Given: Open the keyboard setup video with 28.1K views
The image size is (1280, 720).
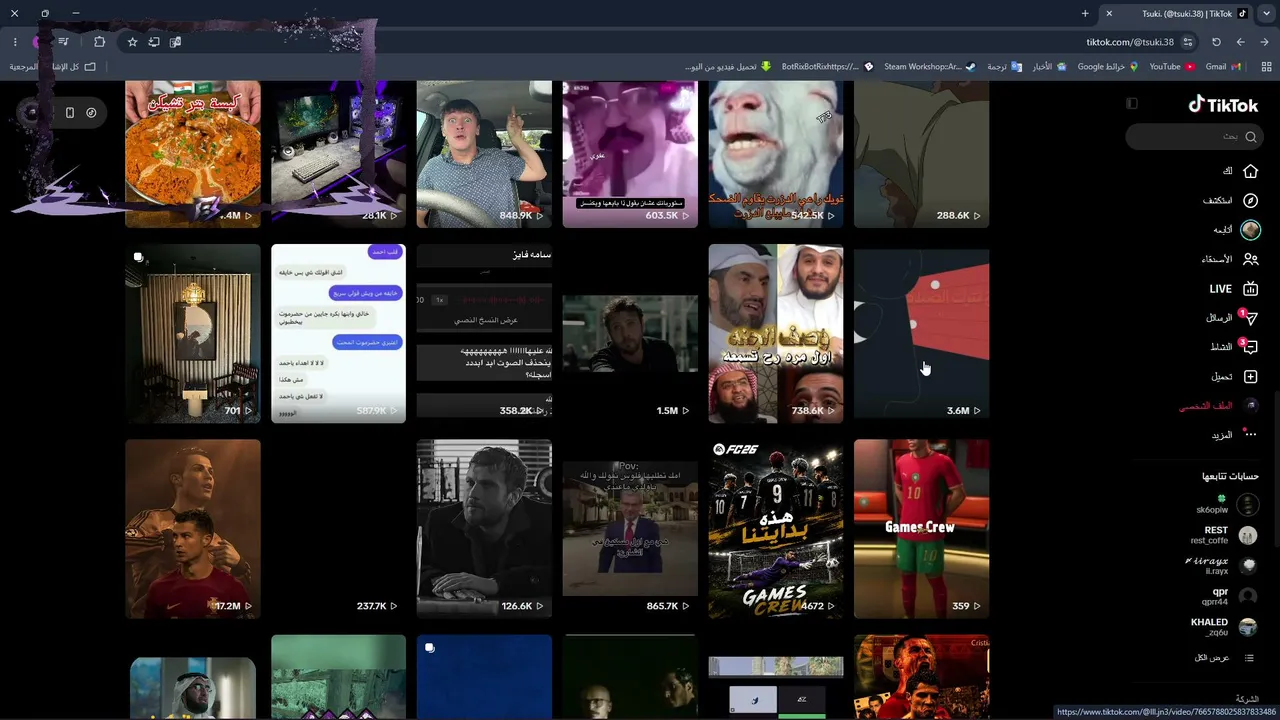Looking at the screenshot, I should point(338,153).
